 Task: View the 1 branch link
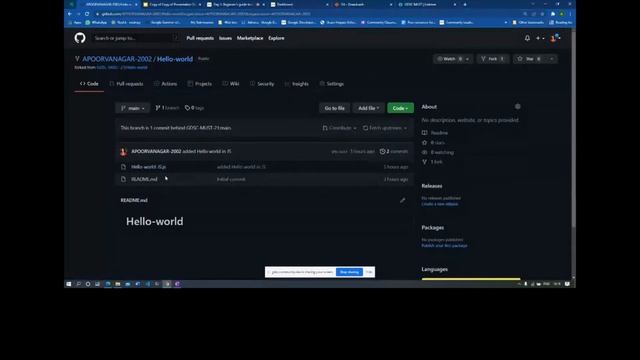[x=167, y=108]
